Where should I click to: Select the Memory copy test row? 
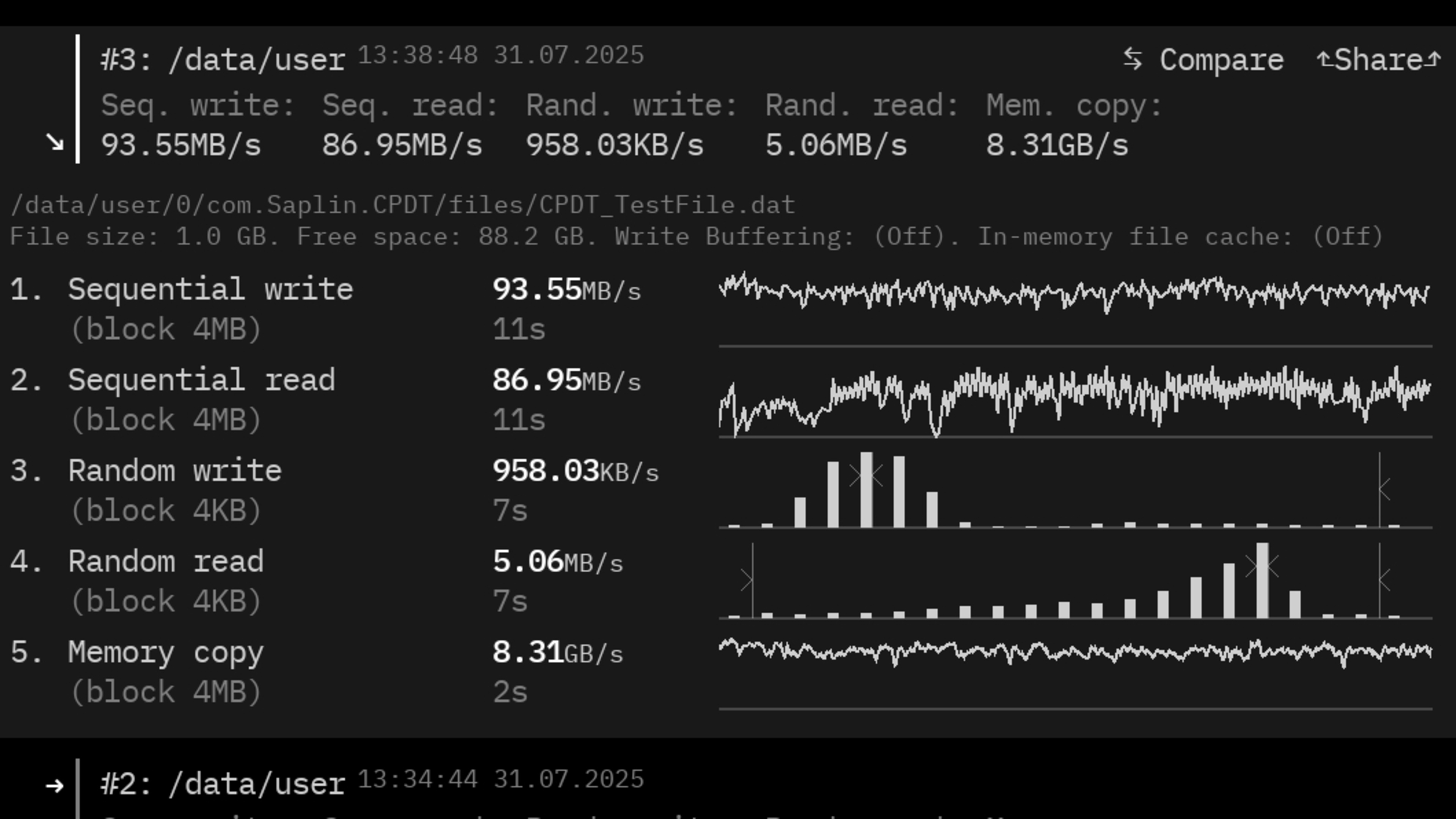click(x=166, y=653)
